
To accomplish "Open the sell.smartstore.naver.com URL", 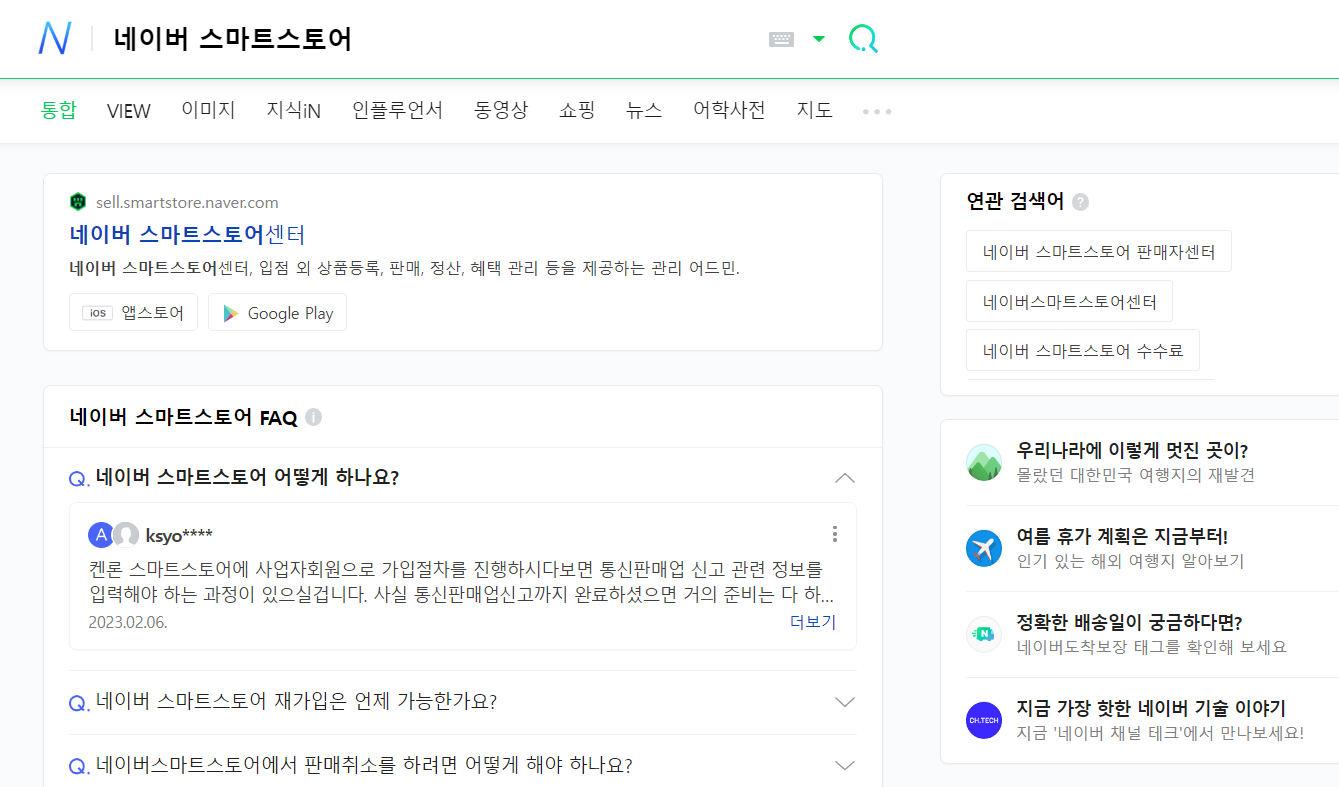I will [187, 202].
